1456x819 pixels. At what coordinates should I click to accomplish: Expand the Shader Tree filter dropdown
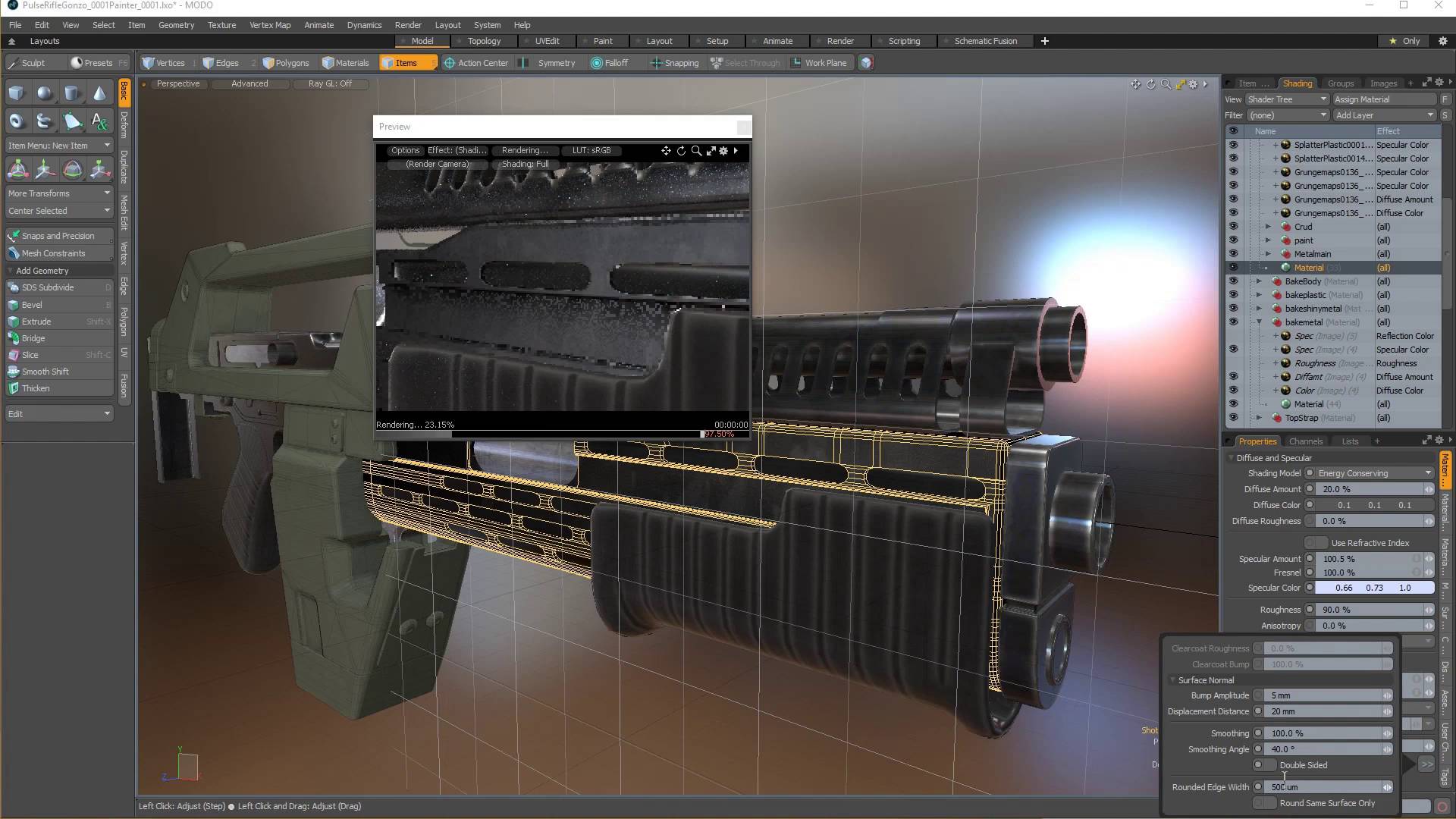pos(1323,115)
